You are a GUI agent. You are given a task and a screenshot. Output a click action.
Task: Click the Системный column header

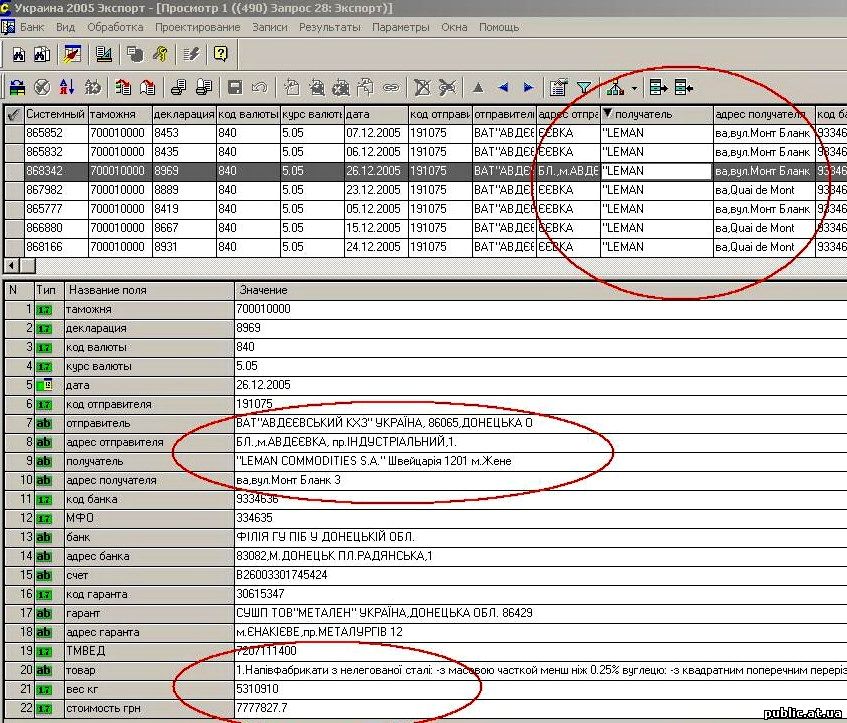pyautogui.click(x=56, y=115)
